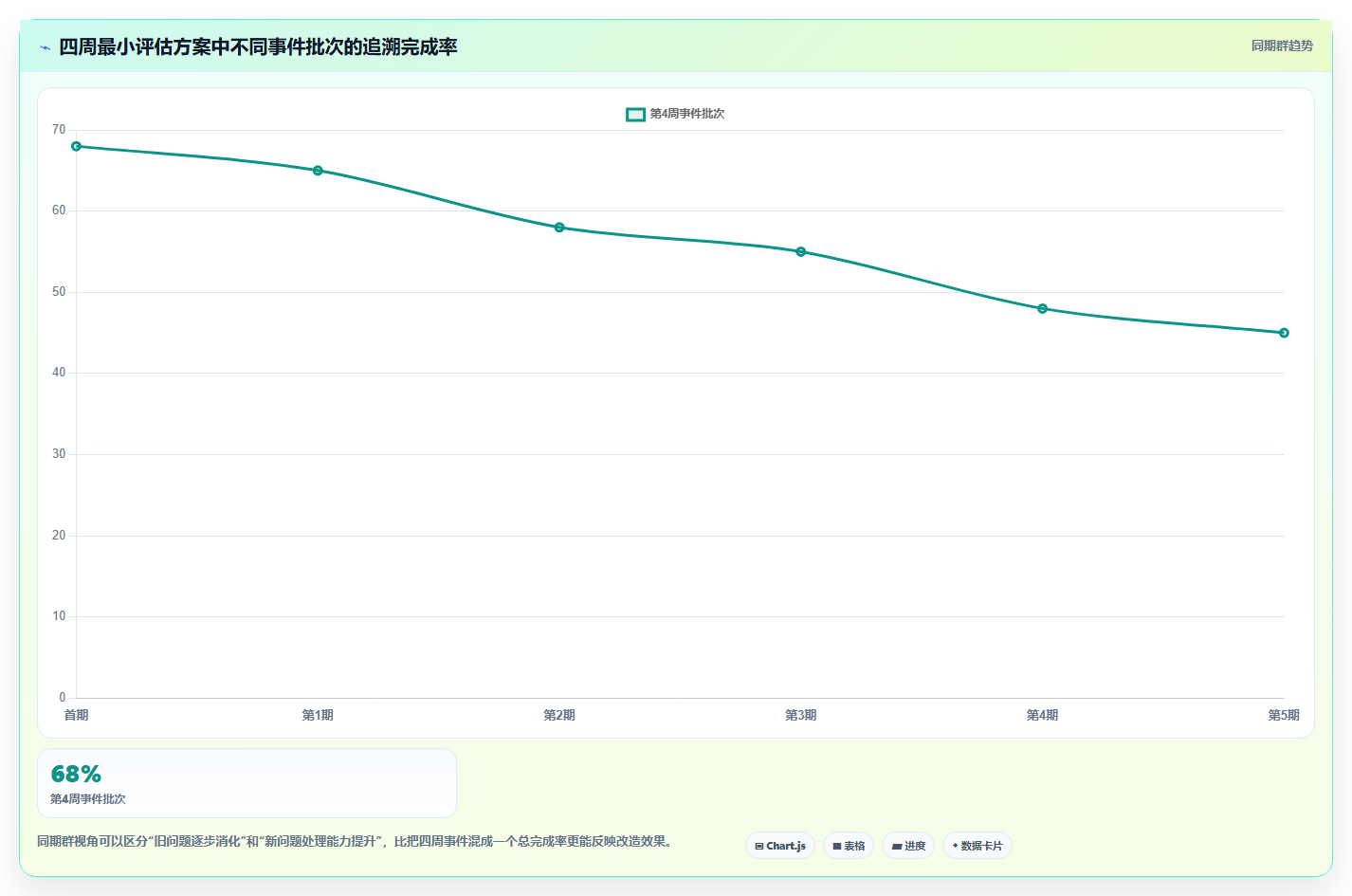Click the lightning icon beside the title

[x=45, y=47]
